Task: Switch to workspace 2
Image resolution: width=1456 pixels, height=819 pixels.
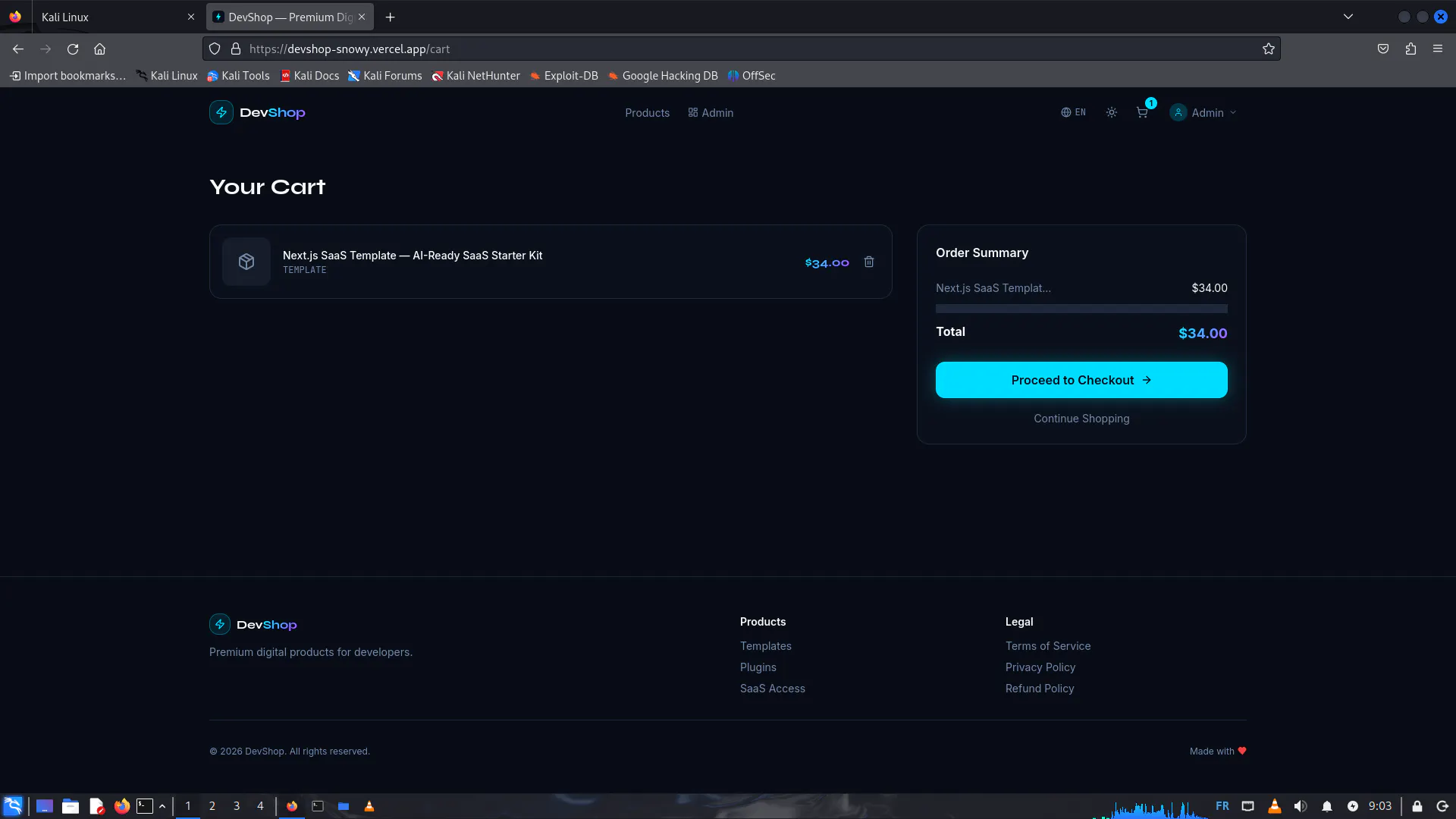Action: 212,806
